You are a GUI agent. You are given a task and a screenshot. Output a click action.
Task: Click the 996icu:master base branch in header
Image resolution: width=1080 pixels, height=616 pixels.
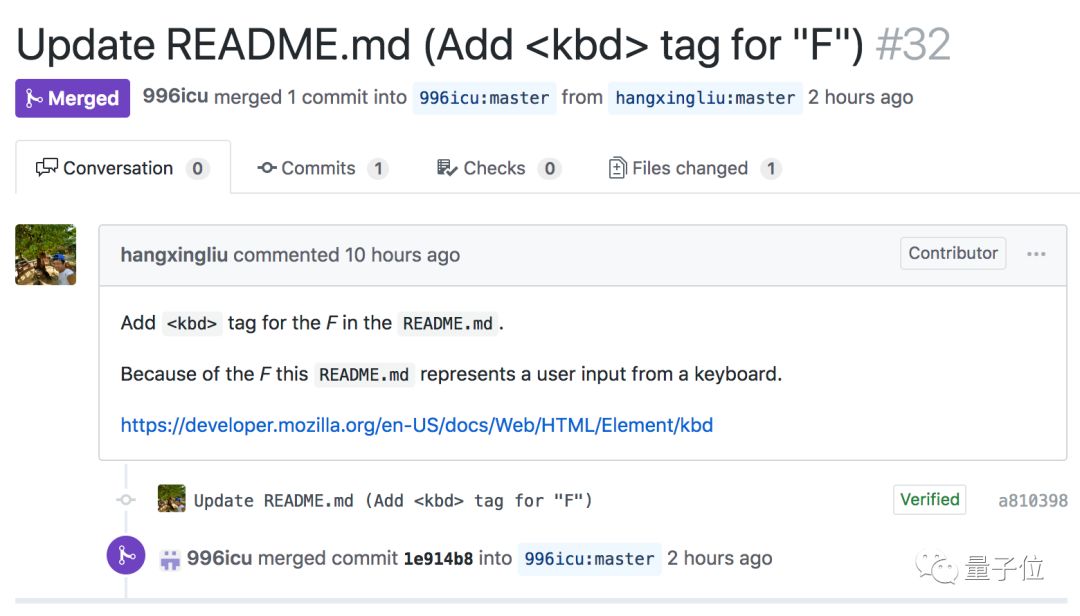[484, 98]
